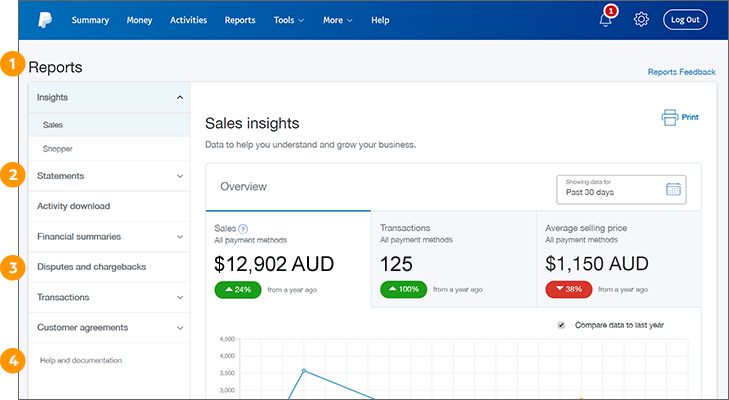Open the settings gear icon
This screenshot has width=729, height=400.
(642, 20)
